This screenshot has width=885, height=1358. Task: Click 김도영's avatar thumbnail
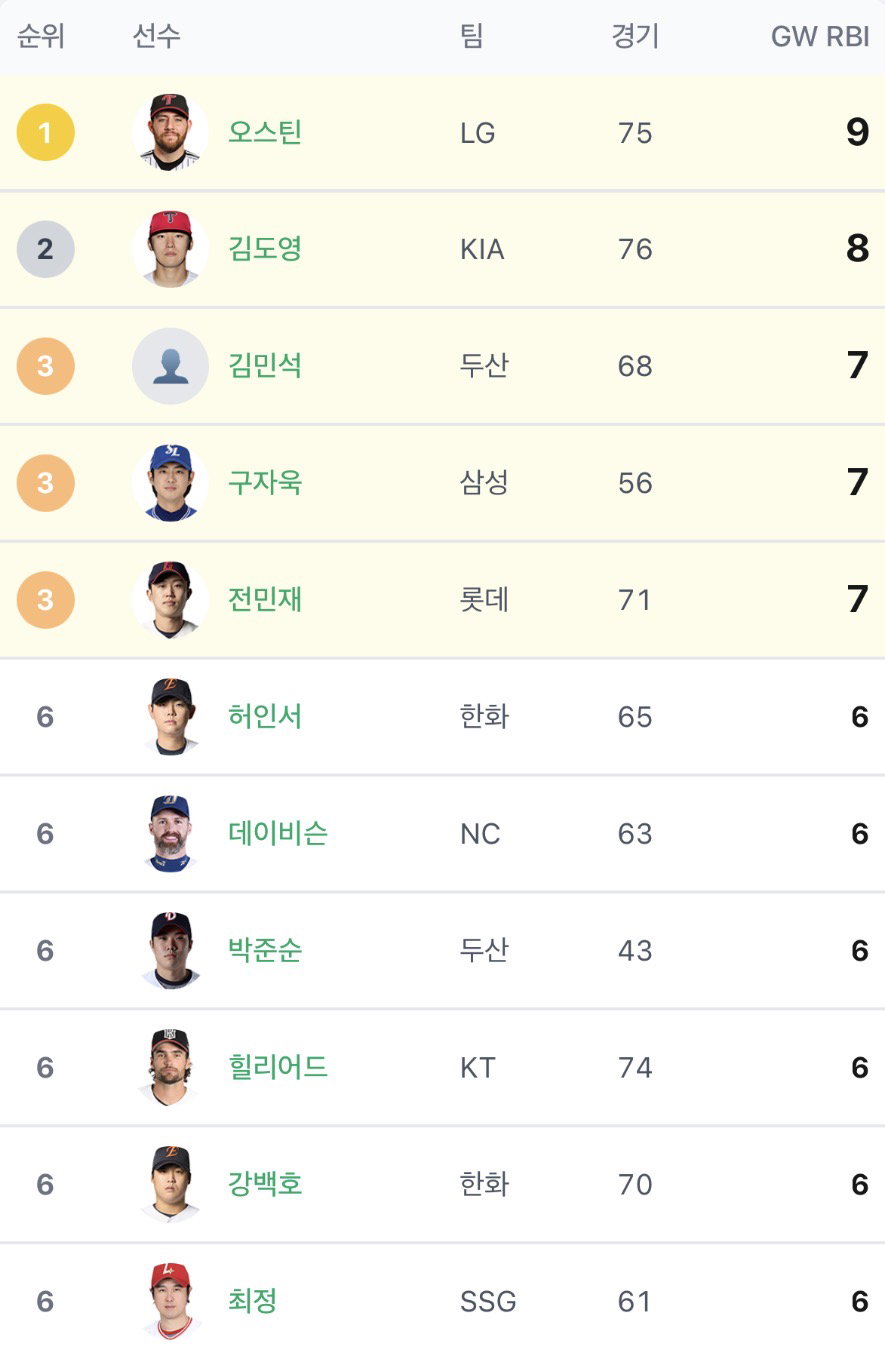(170, 249)
